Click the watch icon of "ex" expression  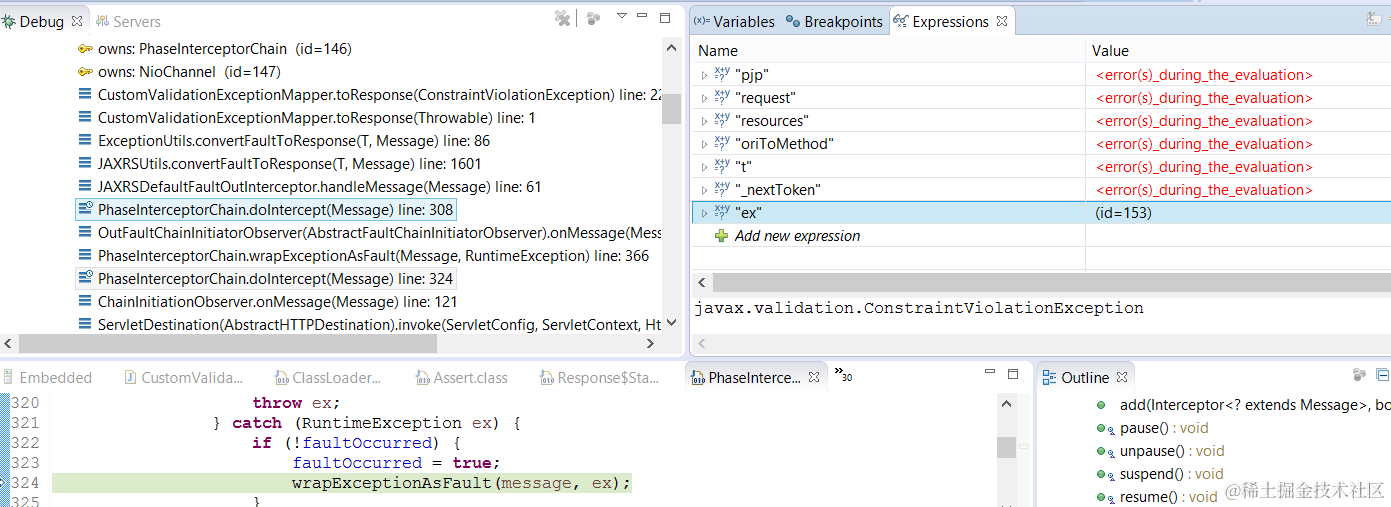[722, 213]
